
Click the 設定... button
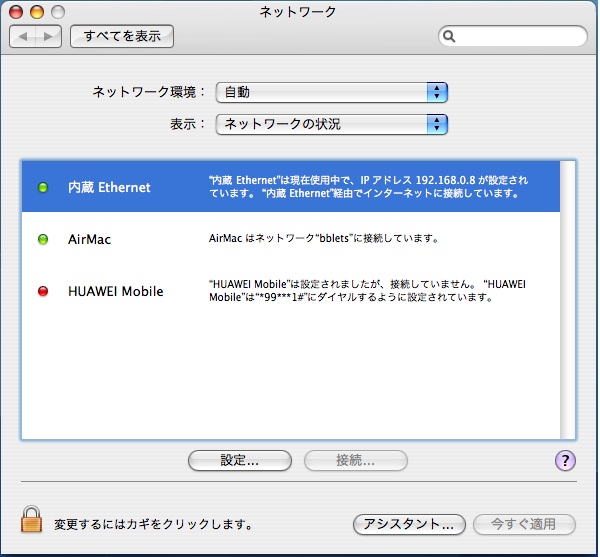240,460
